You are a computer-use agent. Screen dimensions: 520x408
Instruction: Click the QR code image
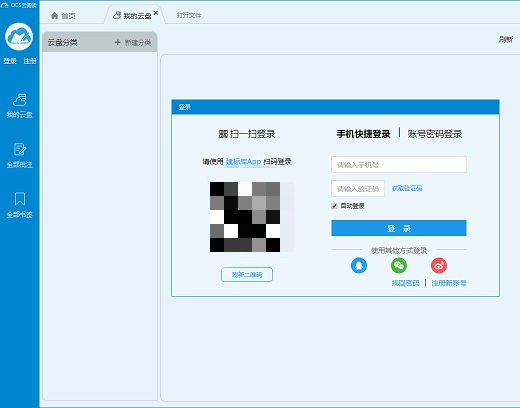[x=245, y=217]
